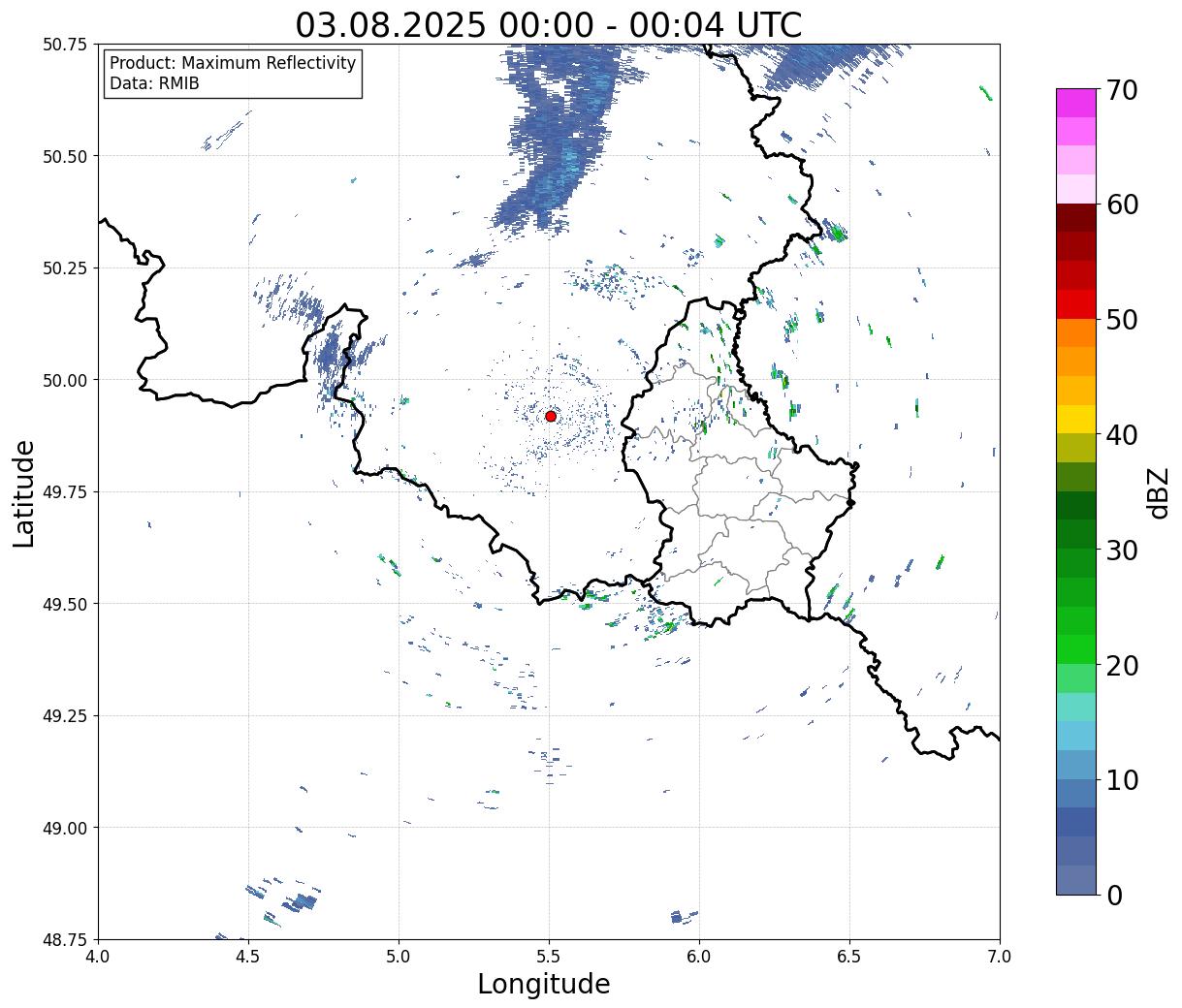1182x1008 pixels.
Task: Click longitude tick label 5.5
Action: pos(549,957)
